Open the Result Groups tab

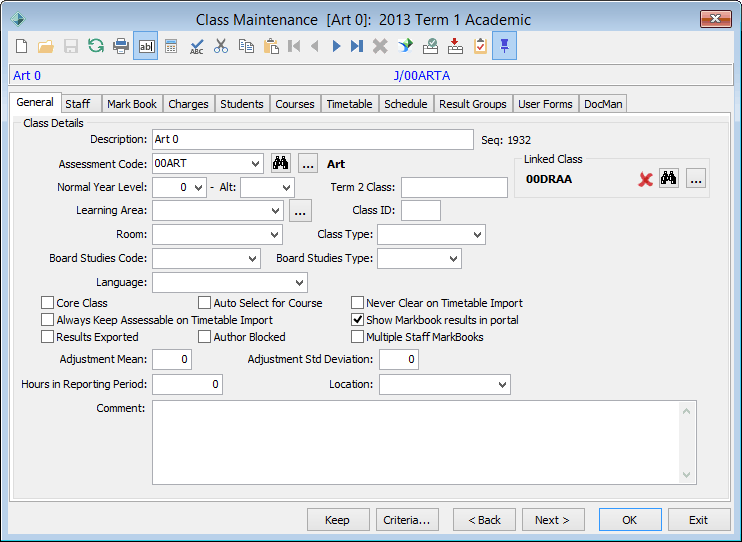pyautogui.click(x=473, y=104)
